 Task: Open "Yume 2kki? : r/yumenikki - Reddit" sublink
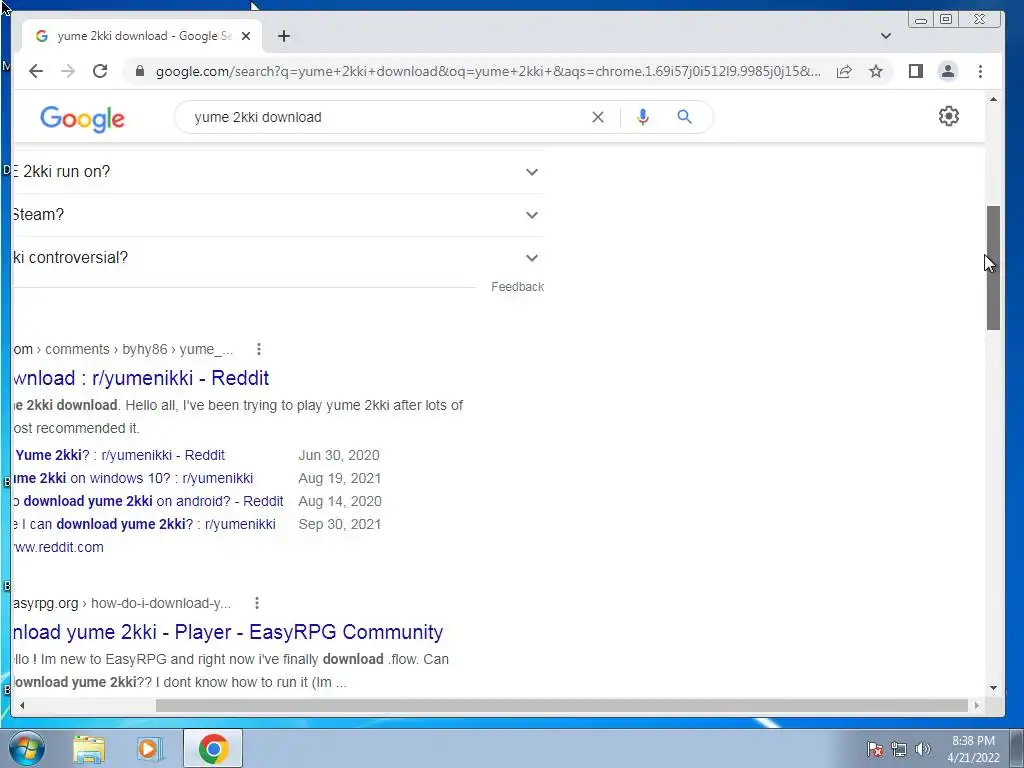(x=119, y=455)
